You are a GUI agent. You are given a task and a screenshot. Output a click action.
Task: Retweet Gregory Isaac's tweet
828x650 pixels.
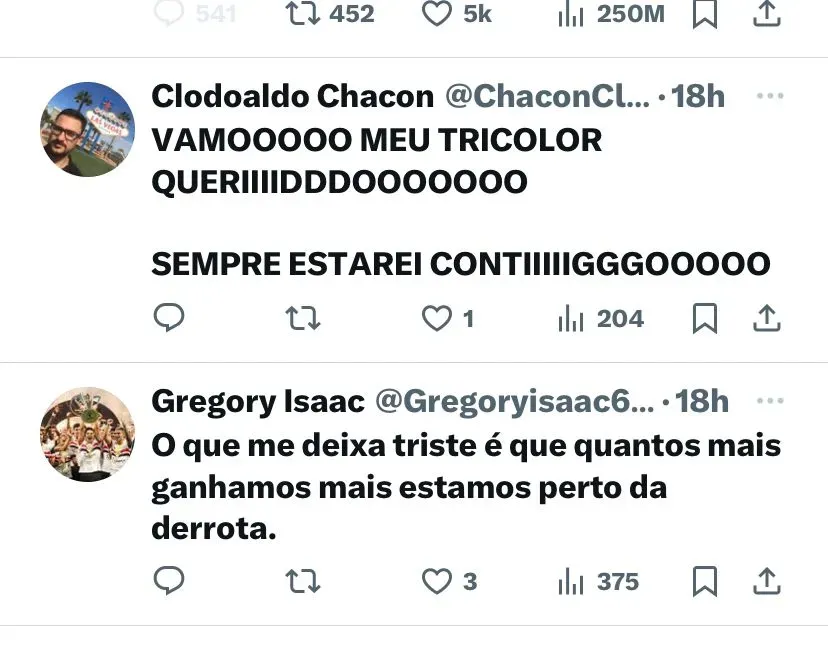tap(303, 581)
